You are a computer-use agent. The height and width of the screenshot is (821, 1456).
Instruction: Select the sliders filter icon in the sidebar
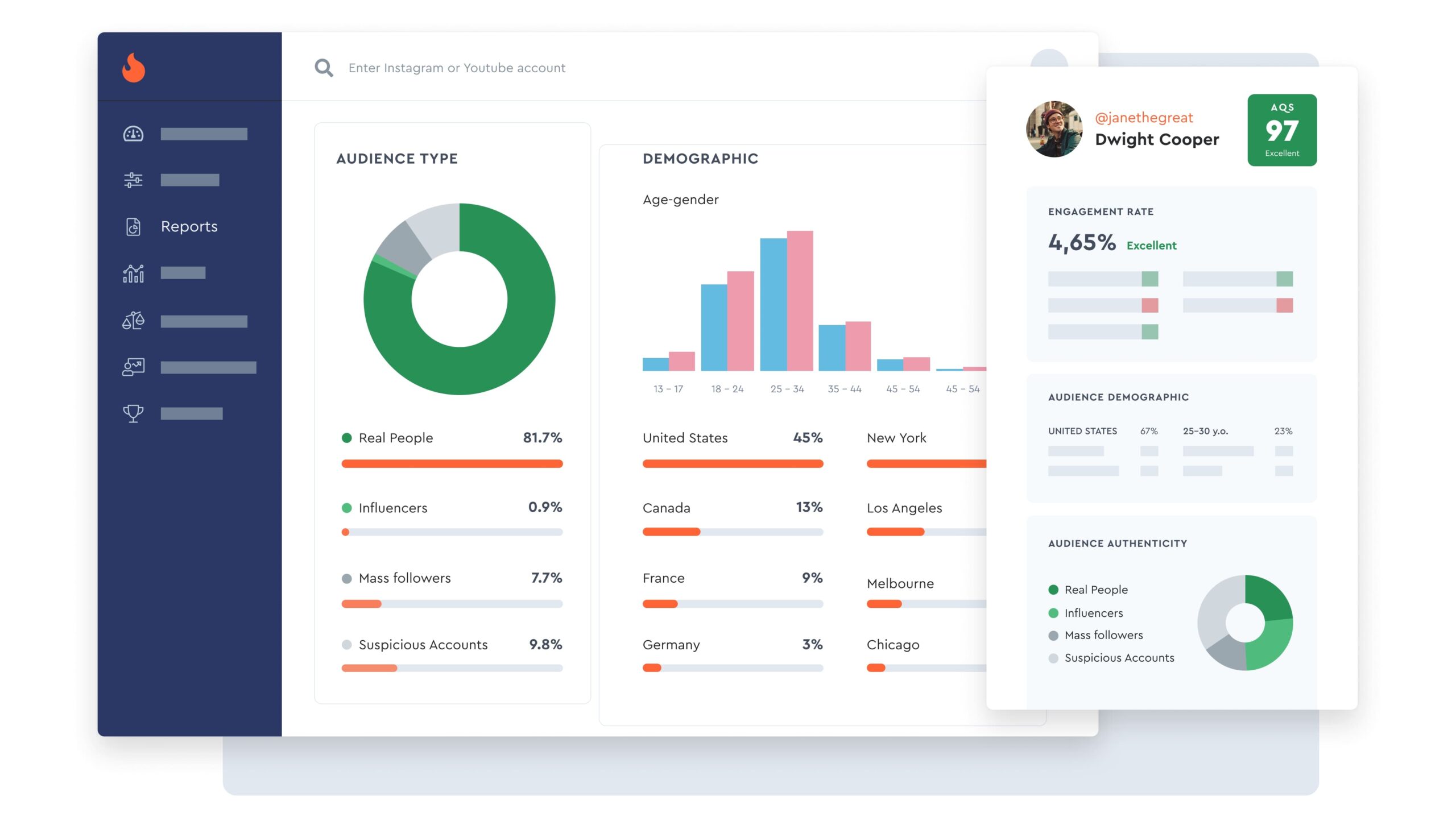pos(134,180)
